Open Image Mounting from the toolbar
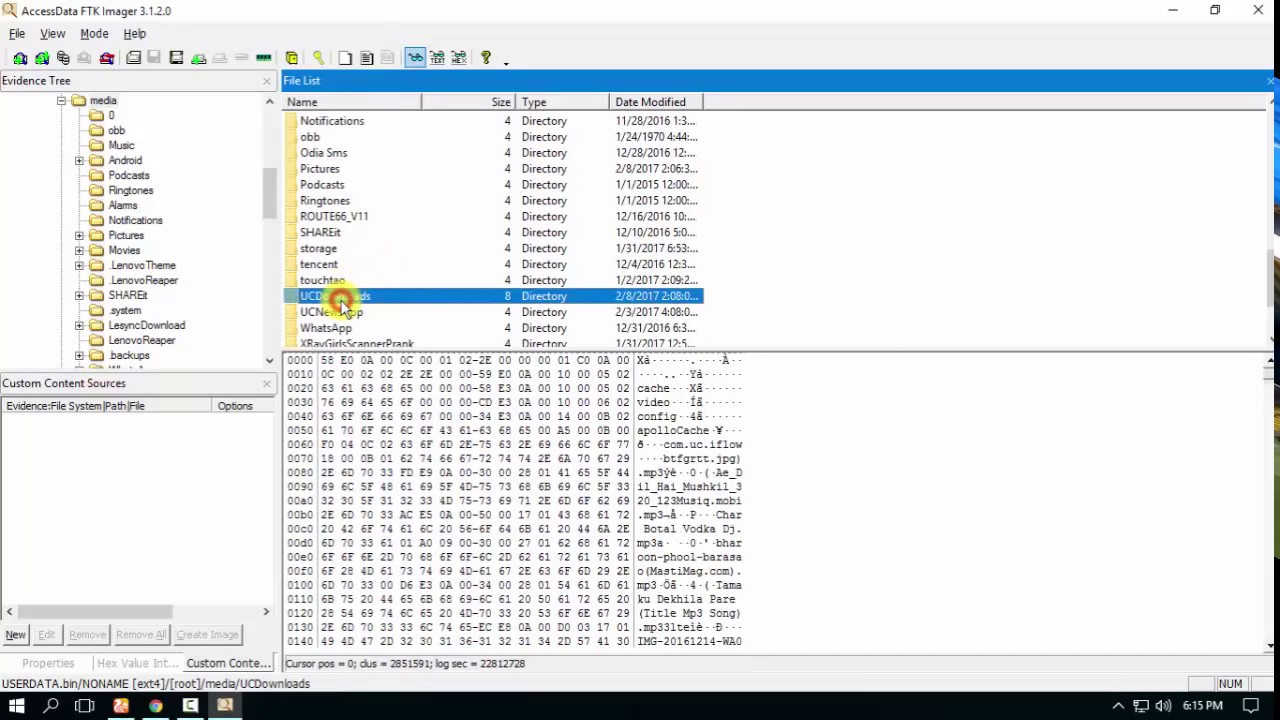 [x=63, y=58]
